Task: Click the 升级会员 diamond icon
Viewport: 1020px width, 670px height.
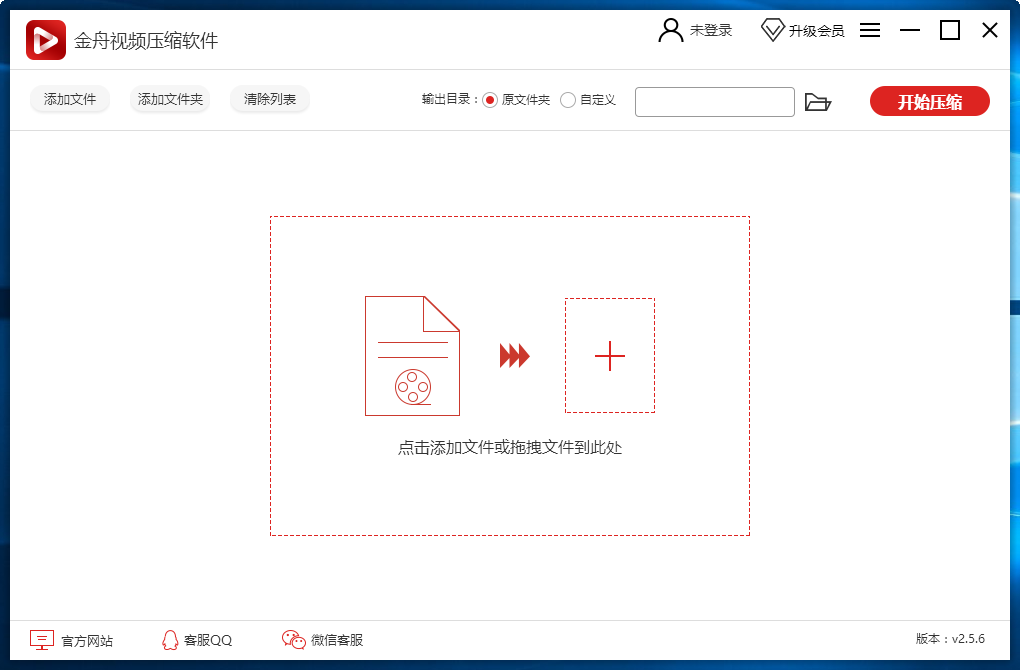Action: (x=772, y=29)
